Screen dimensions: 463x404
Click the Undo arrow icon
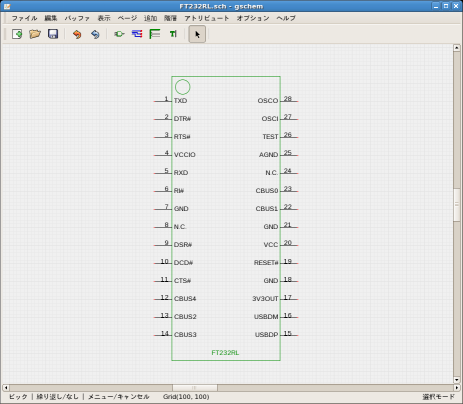click(x=77, y=34)
